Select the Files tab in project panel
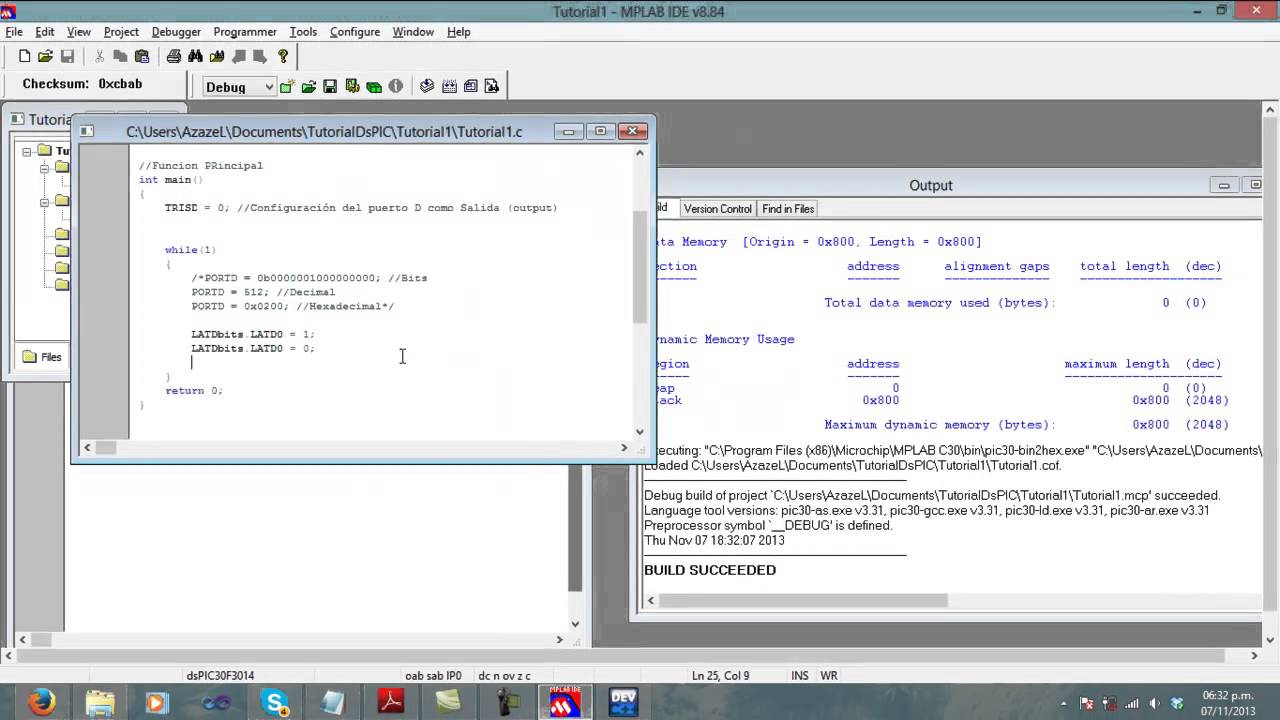 point(42,357)
